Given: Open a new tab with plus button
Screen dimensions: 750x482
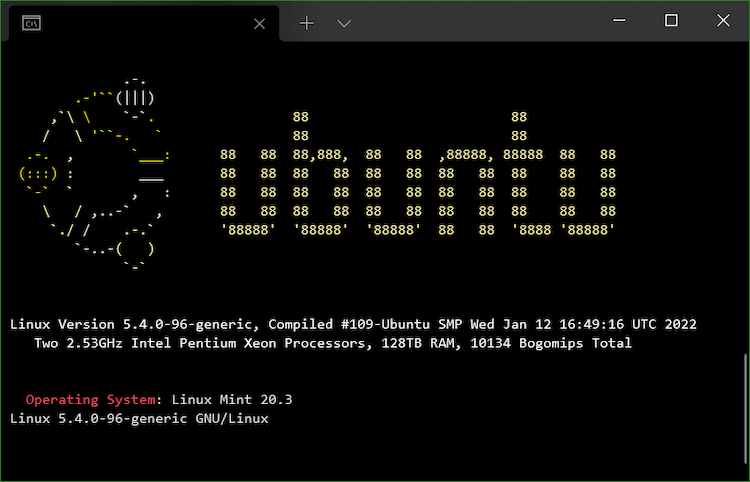Looking at the screenshot, I should [x=307, y=22].
